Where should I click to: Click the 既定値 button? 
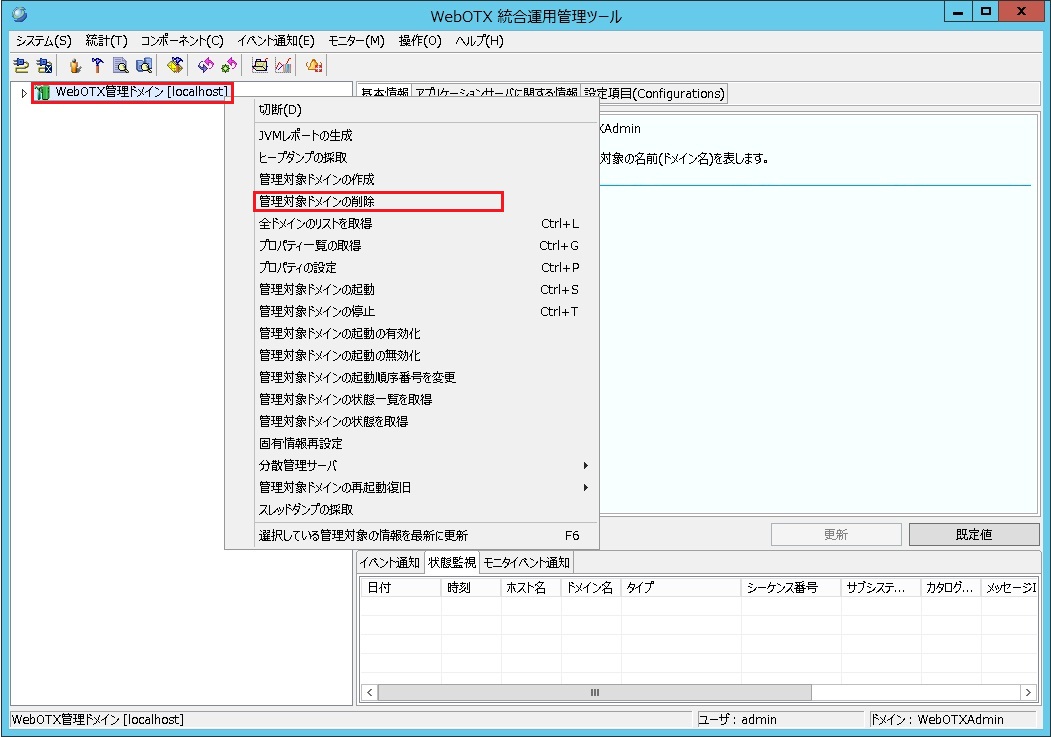973,534
